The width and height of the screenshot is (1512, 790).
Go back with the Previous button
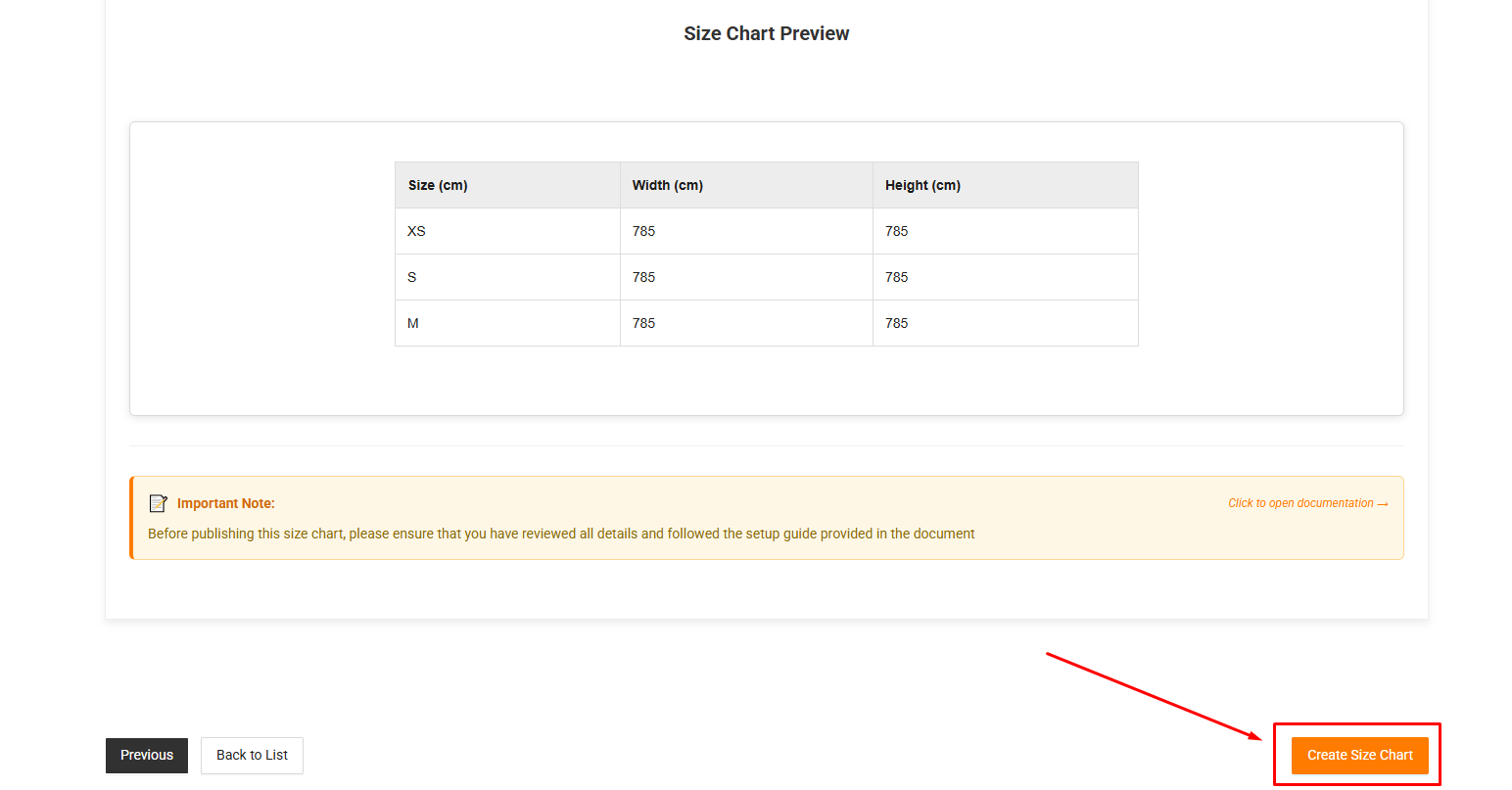[x=147, y=755]
